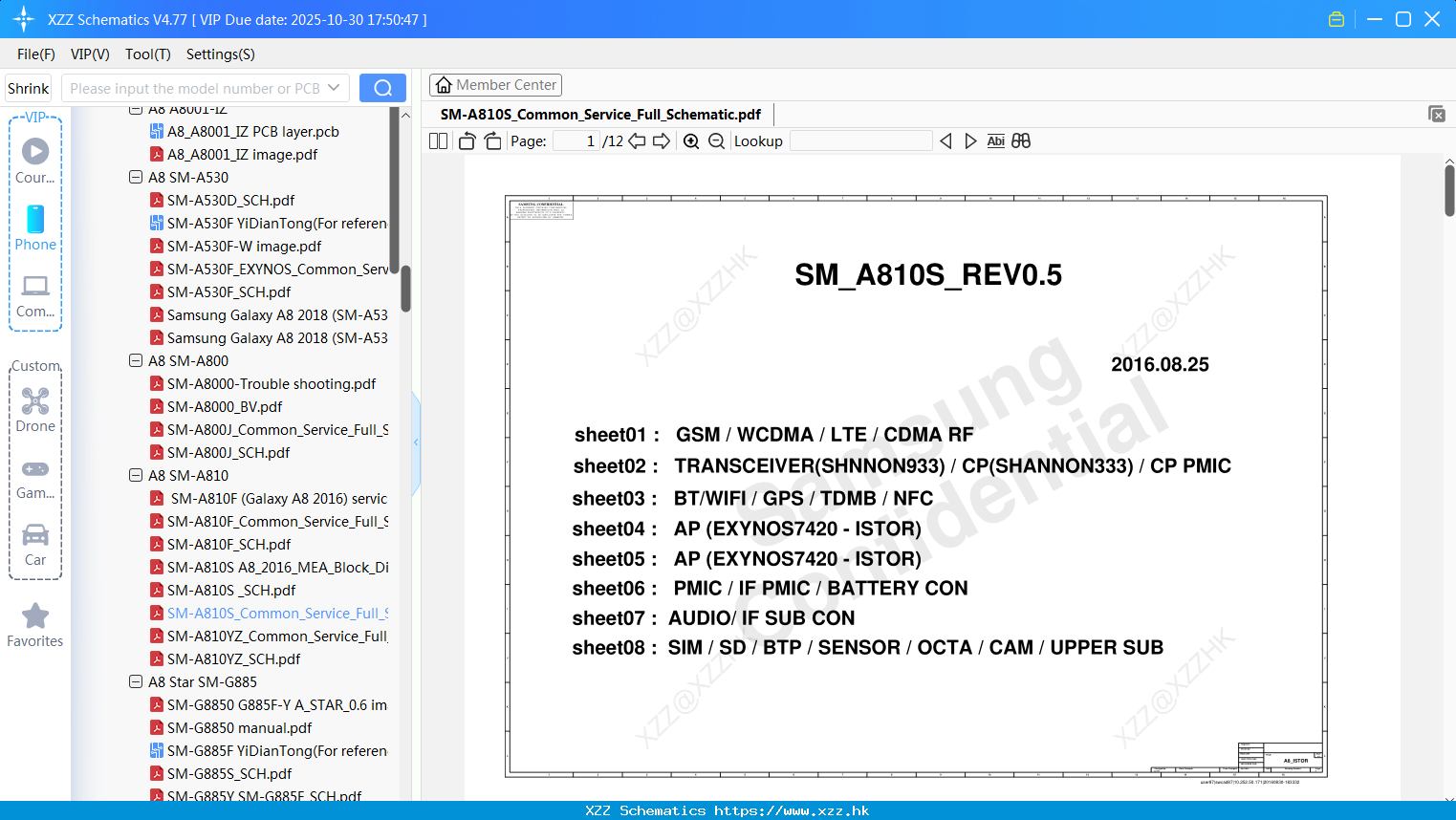Open the Settings(S) menu
1456x820 pixels.
point(221,54)
